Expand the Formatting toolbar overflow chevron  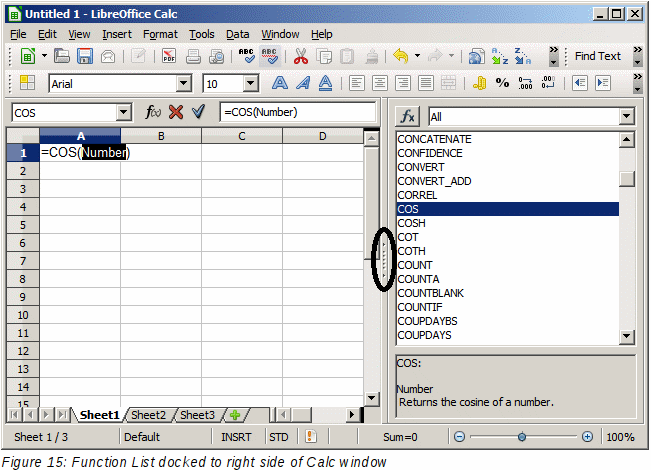(637, 83)
